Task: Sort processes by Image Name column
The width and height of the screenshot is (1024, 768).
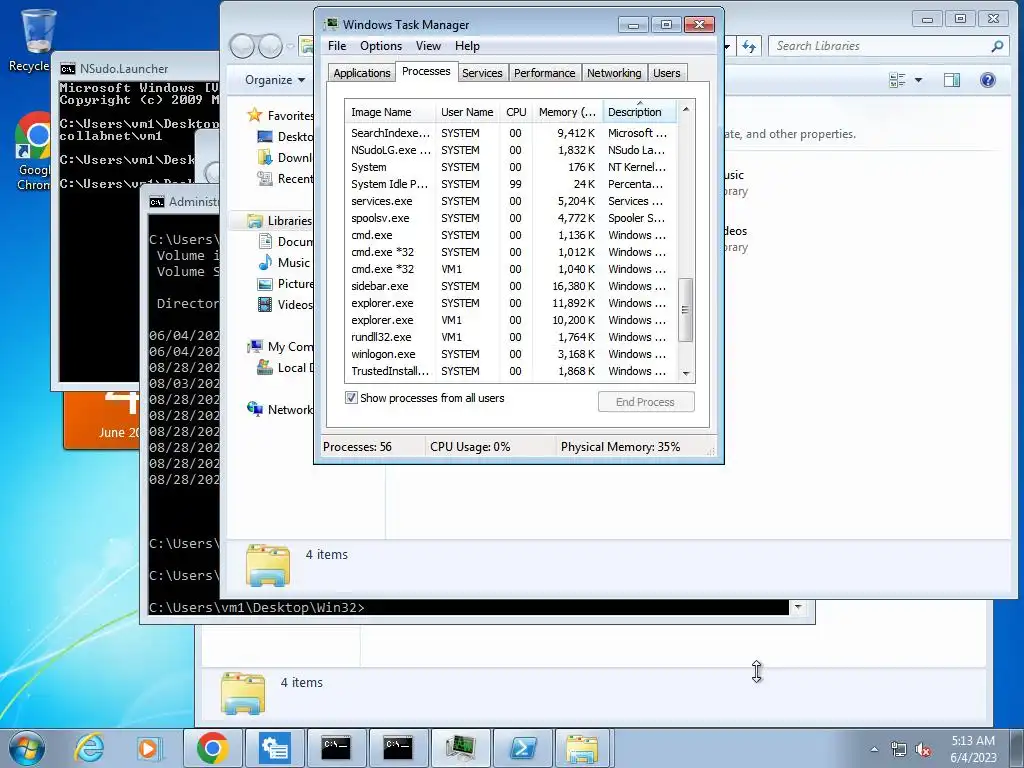Action: pos(390,112)
